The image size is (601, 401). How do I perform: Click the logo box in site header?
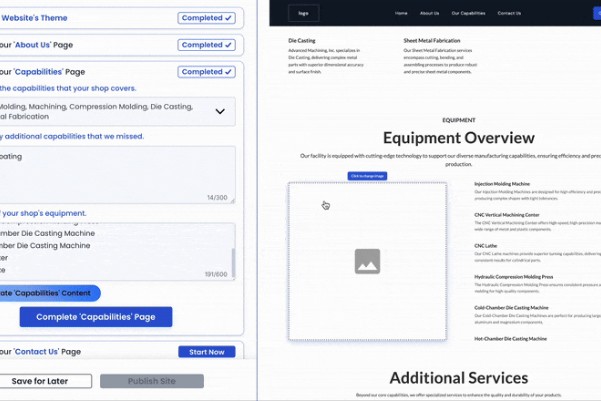tap(303, 13)
